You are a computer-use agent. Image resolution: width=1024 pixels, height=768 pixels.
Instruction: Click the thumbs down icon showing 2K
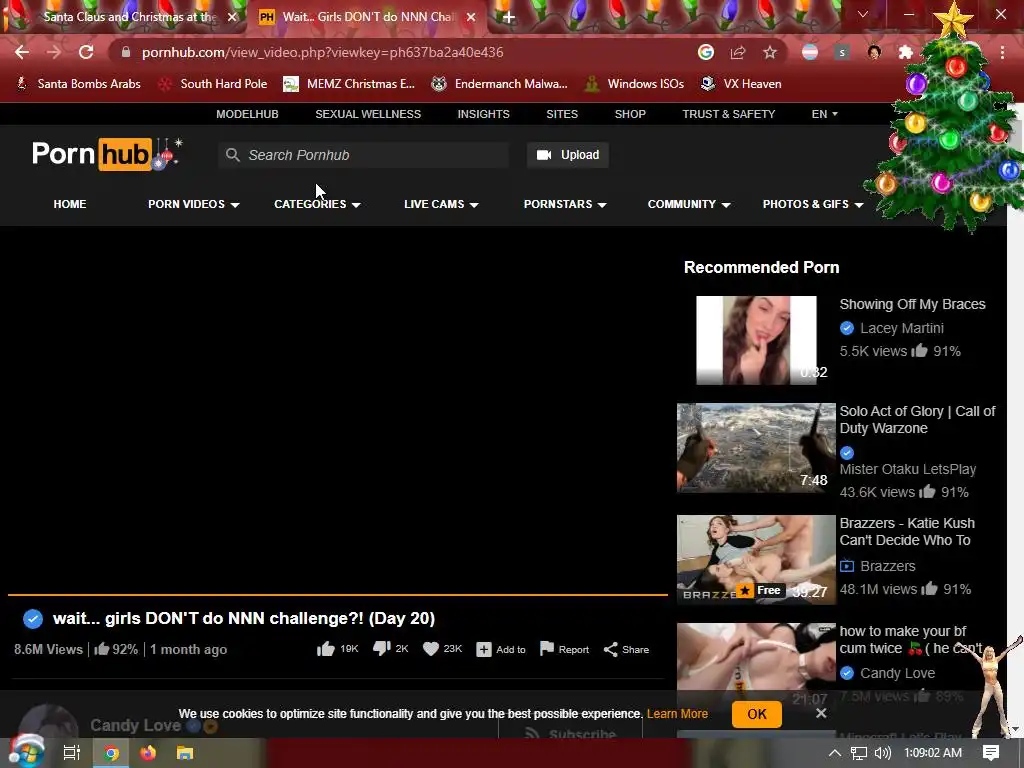point(381,648)
